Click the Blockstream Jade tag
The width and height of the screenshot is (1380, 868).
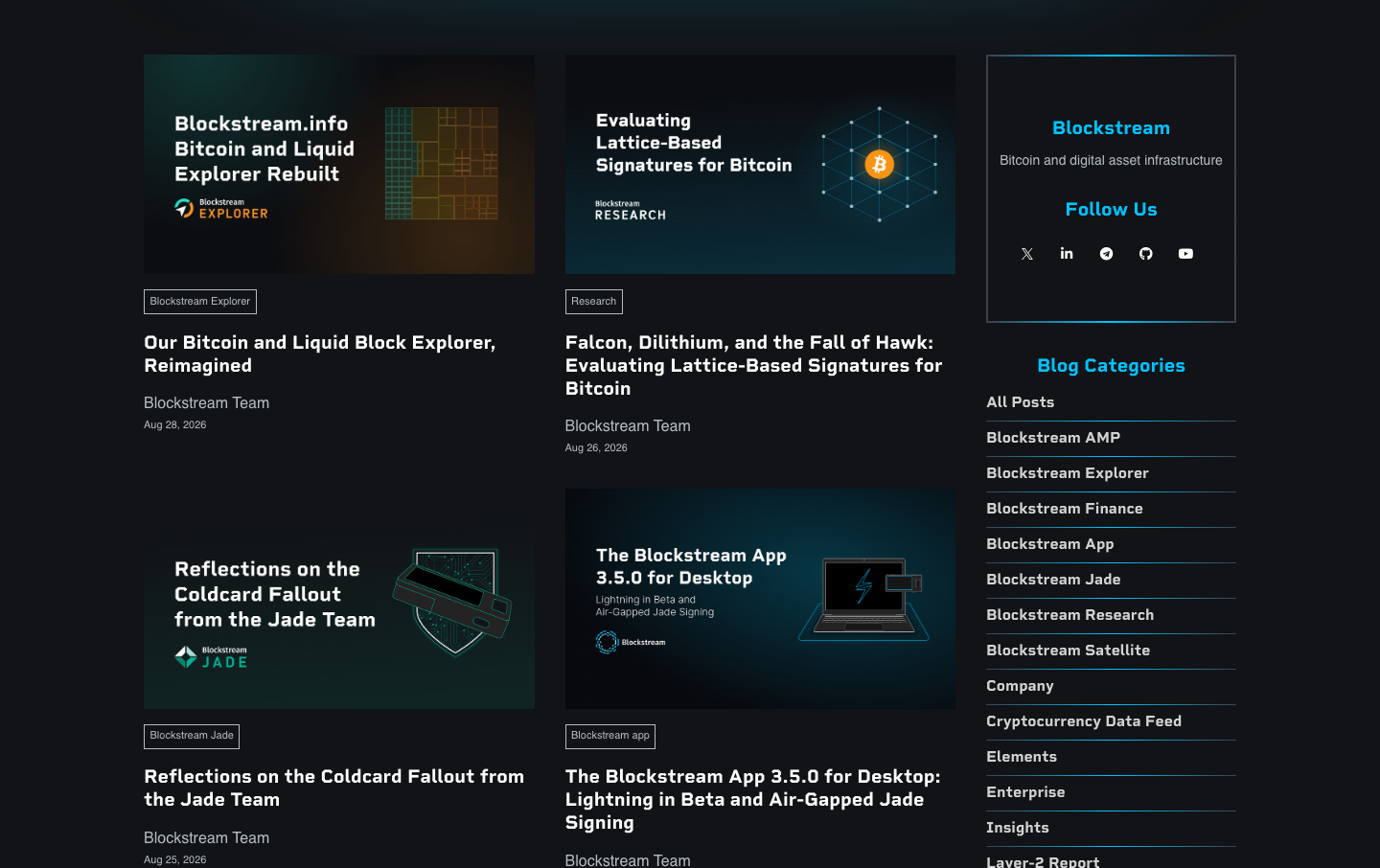click(192, 736)
